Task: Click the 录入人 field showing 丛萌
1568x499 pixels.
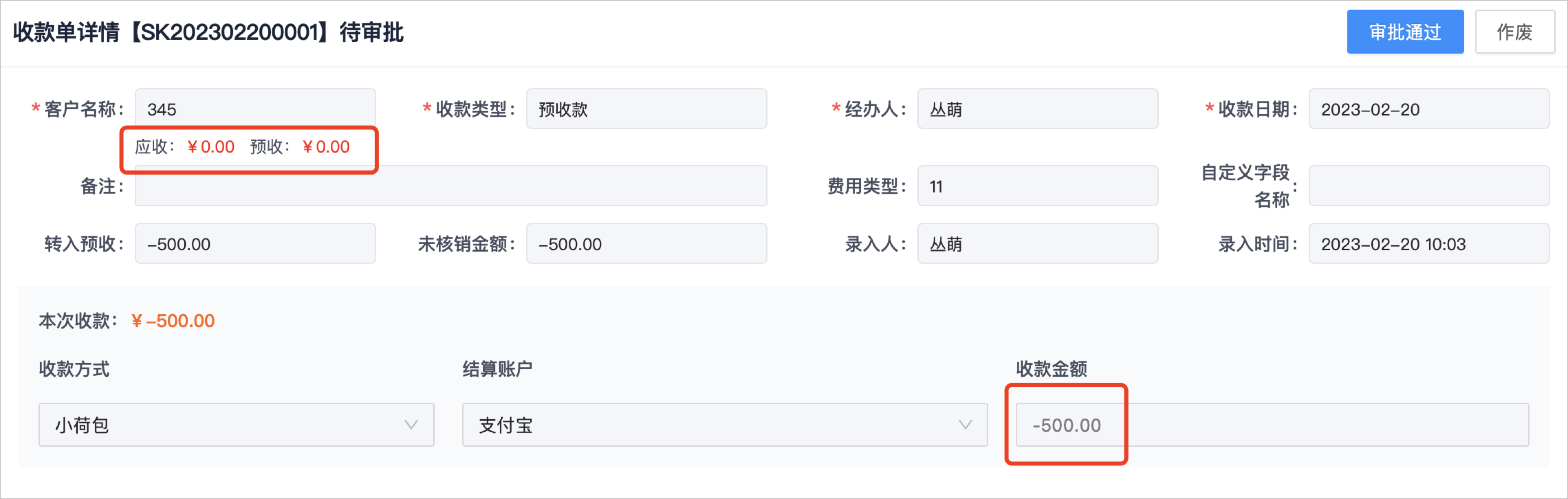Action: [x=1038, y=243]
